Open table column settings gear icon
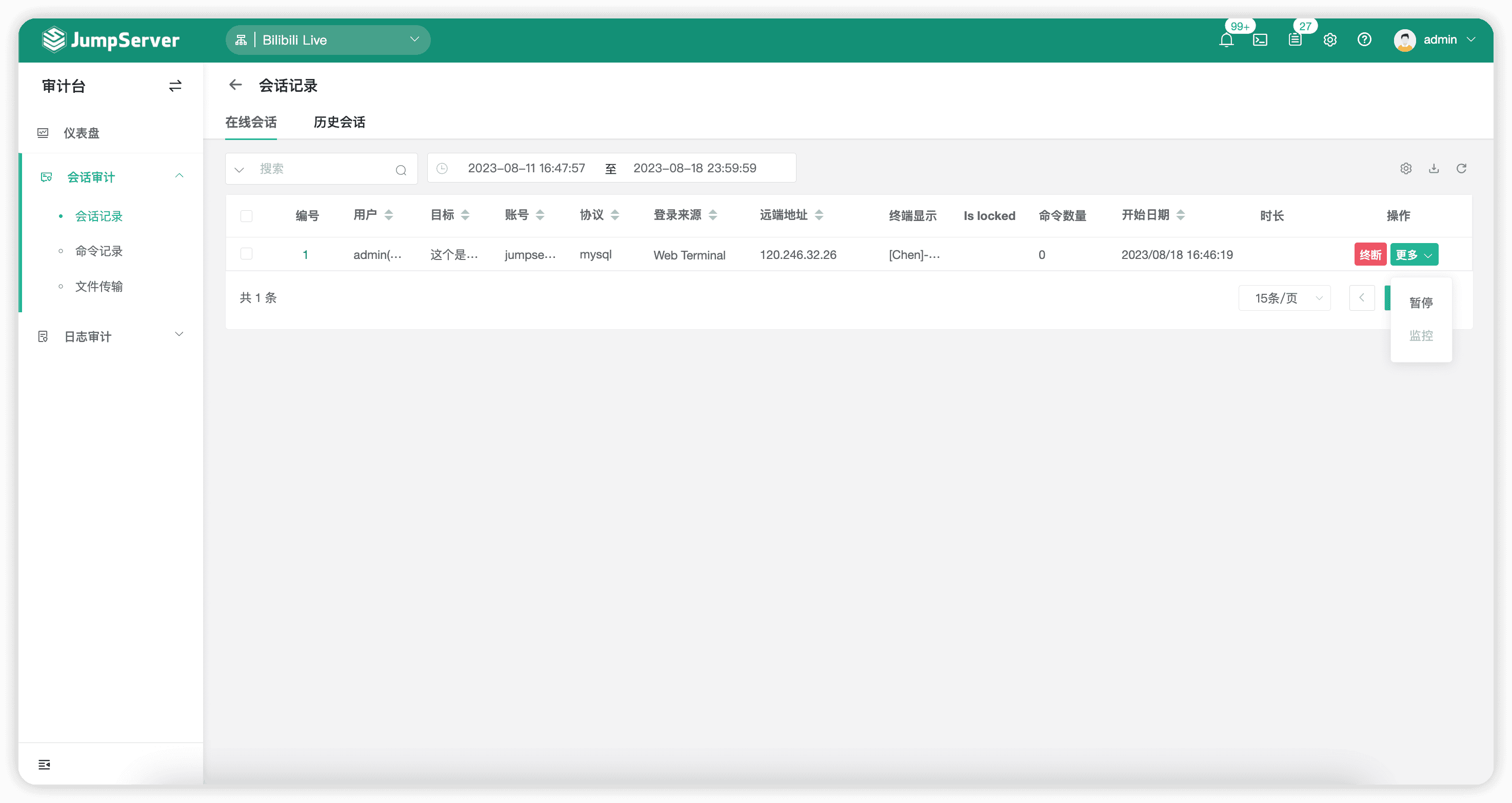 coord(1406,169)
